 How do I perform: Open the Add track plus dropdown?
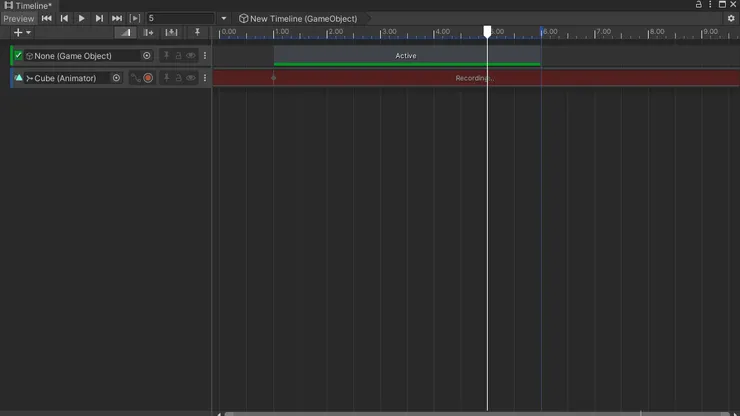[22, 32]
